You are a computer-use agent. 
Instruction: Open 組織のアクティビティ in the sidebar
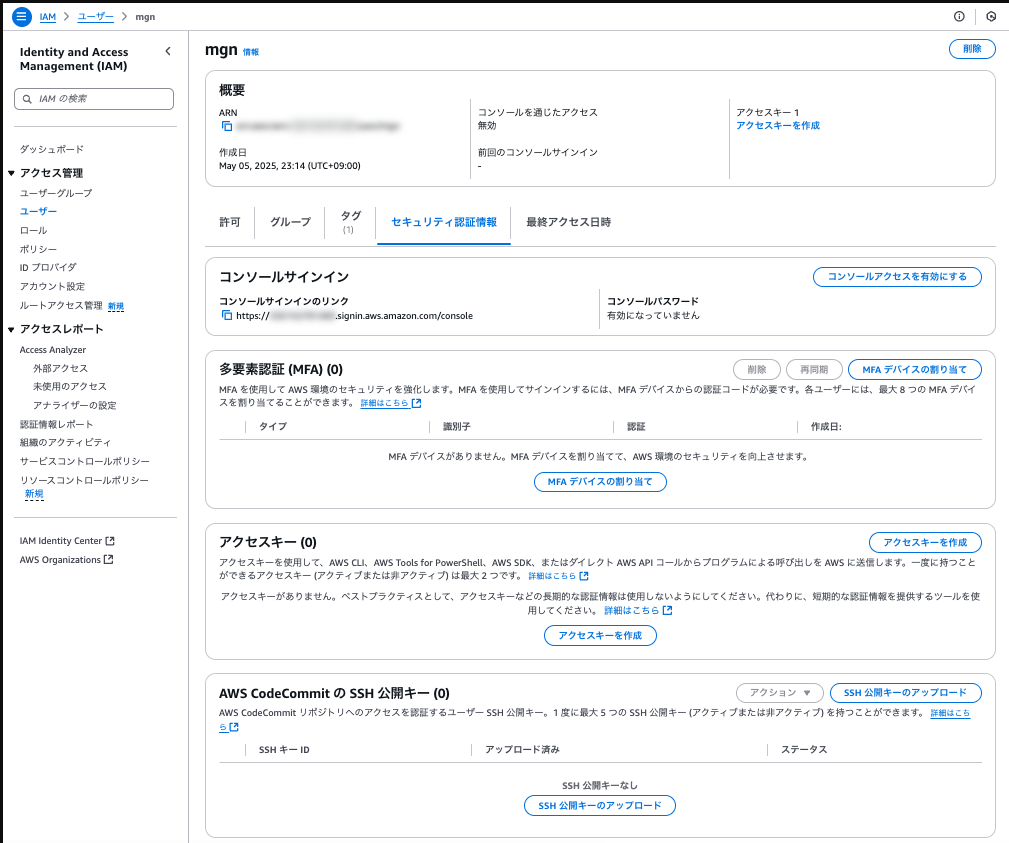point(65,442)
